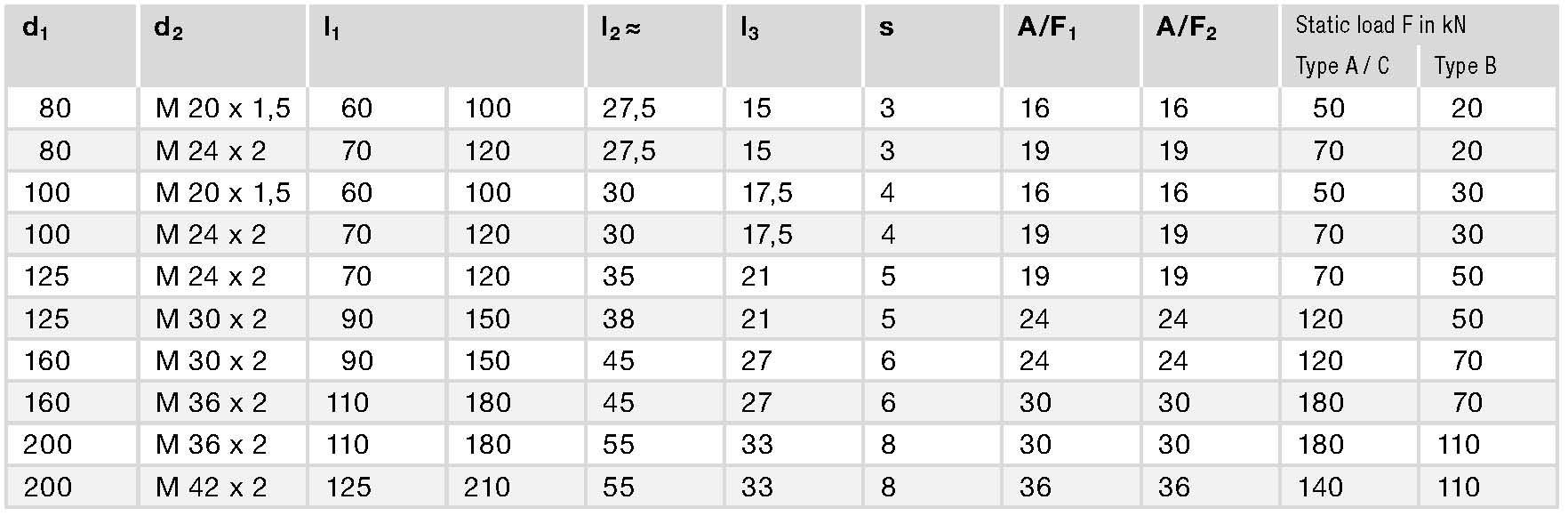This screenshot has height=516, width=1568.
Task: Click the 140 static load value
Action: [1320, 487]
